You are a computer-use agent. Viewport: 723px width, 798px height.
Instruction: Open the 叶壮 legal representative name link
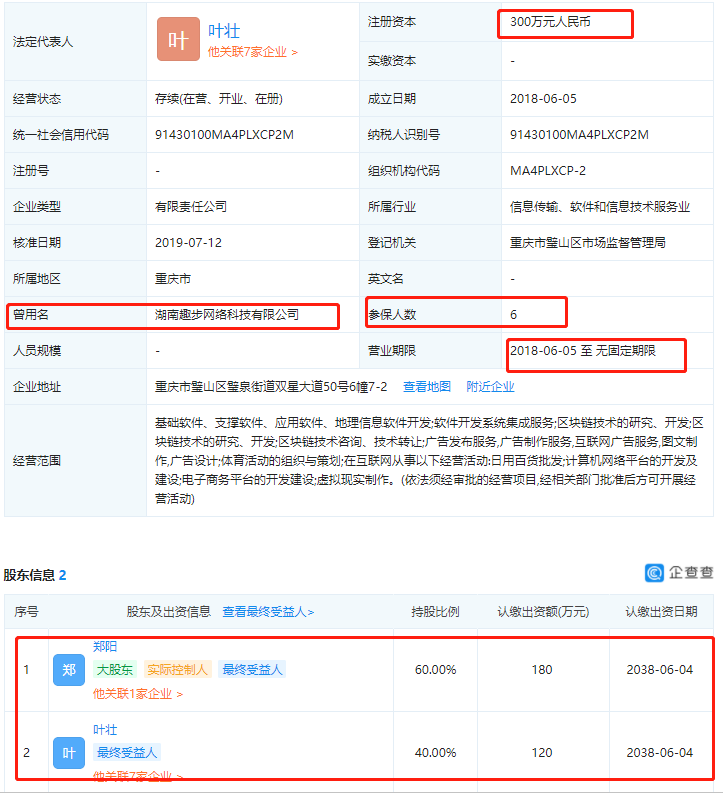tap(224, 31)
